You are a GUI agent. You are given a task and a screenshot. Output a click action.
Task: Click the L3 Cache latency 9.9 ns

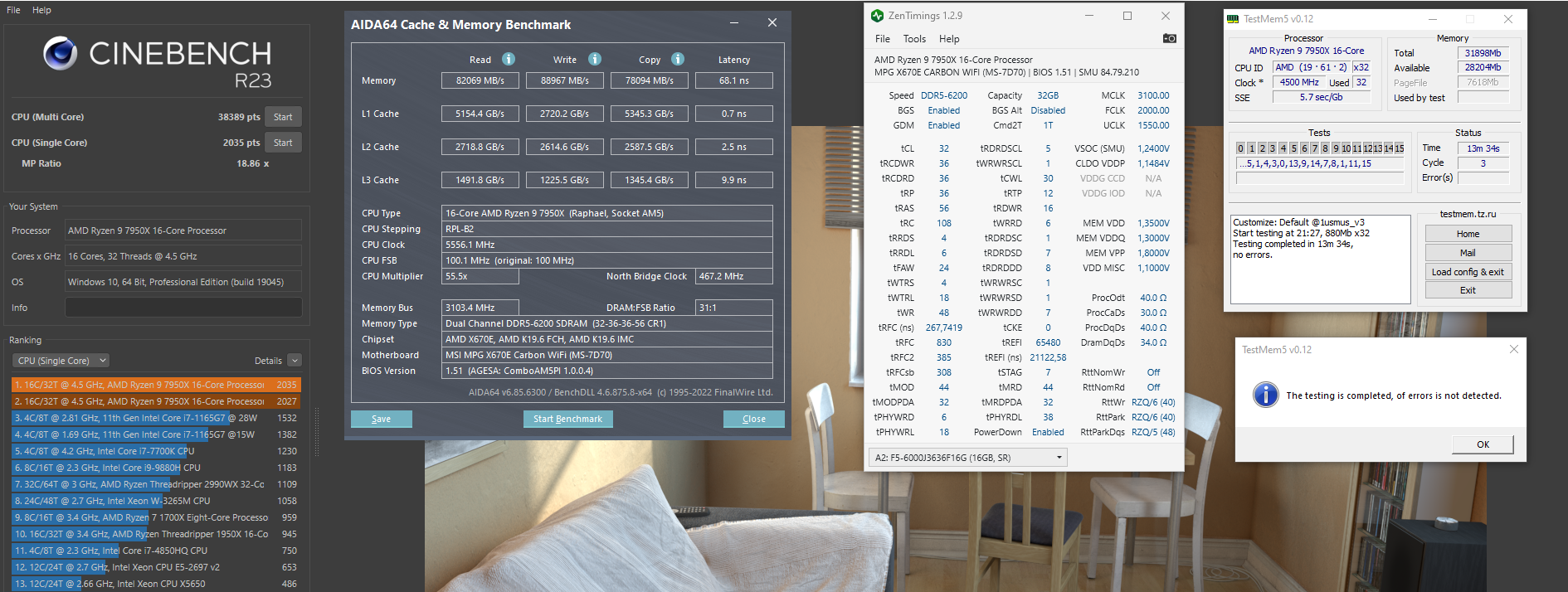[733, 180]
